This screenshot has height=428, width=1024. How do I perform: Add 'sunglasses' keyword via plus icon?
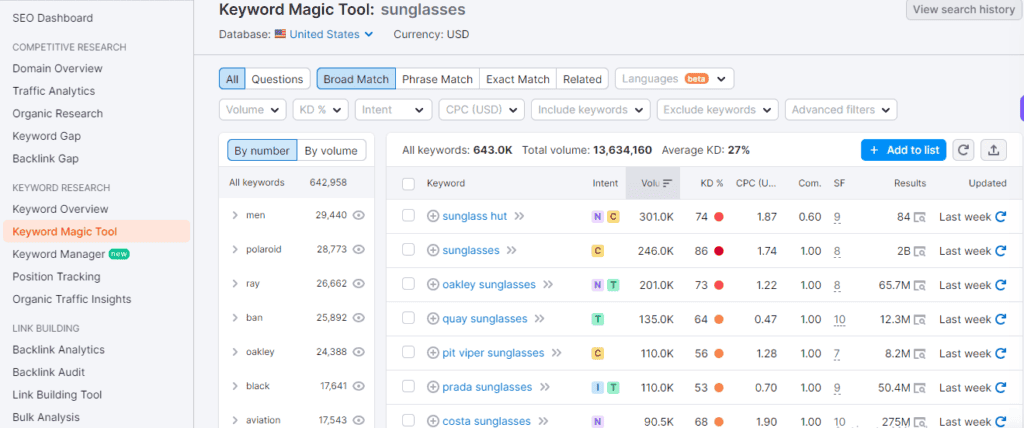(x=433, y=250)
